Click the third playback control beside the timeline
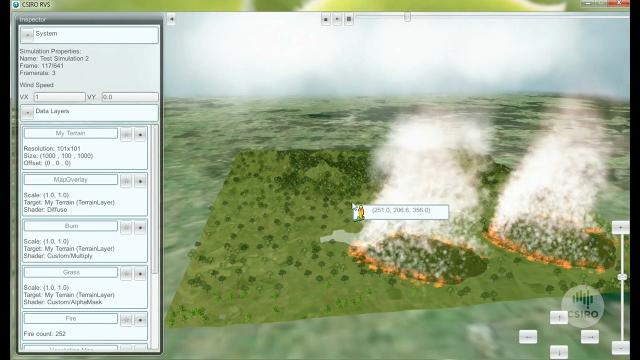The height and width of the screenshot is (360, 640). [349, 19]
